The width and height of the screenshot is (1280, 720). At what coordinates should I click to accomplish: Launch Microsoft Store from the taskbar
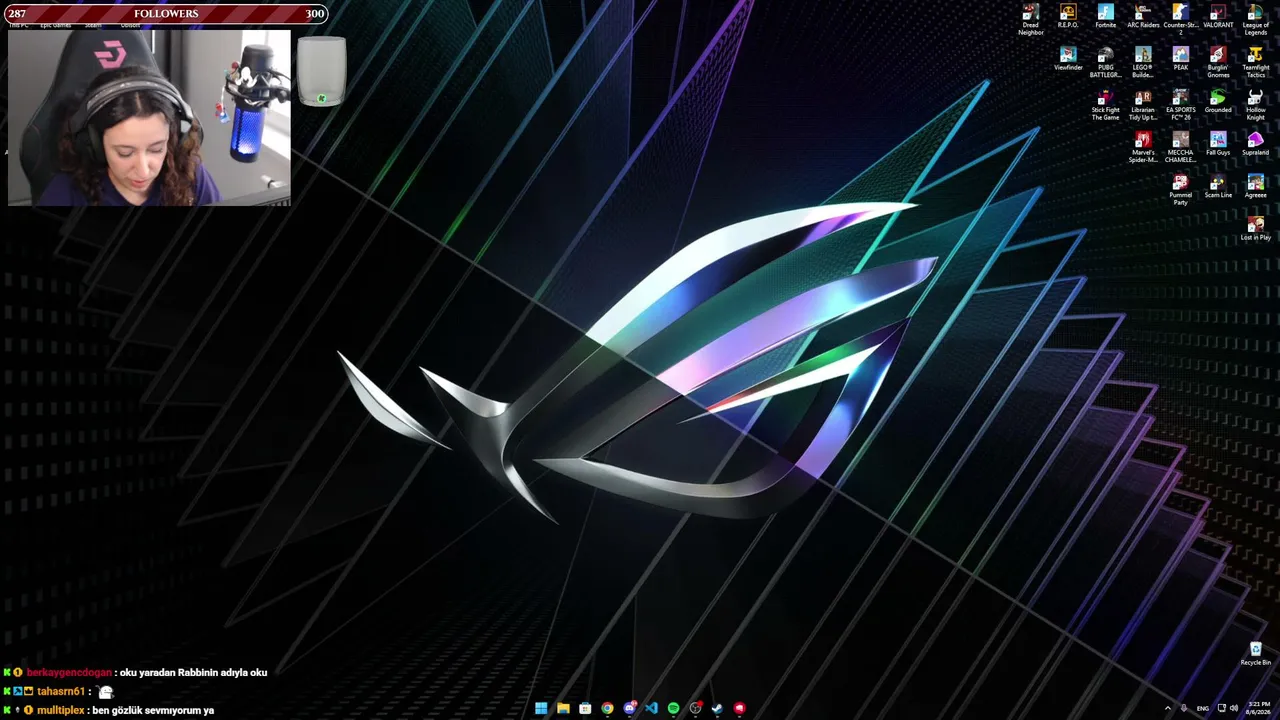585,708
